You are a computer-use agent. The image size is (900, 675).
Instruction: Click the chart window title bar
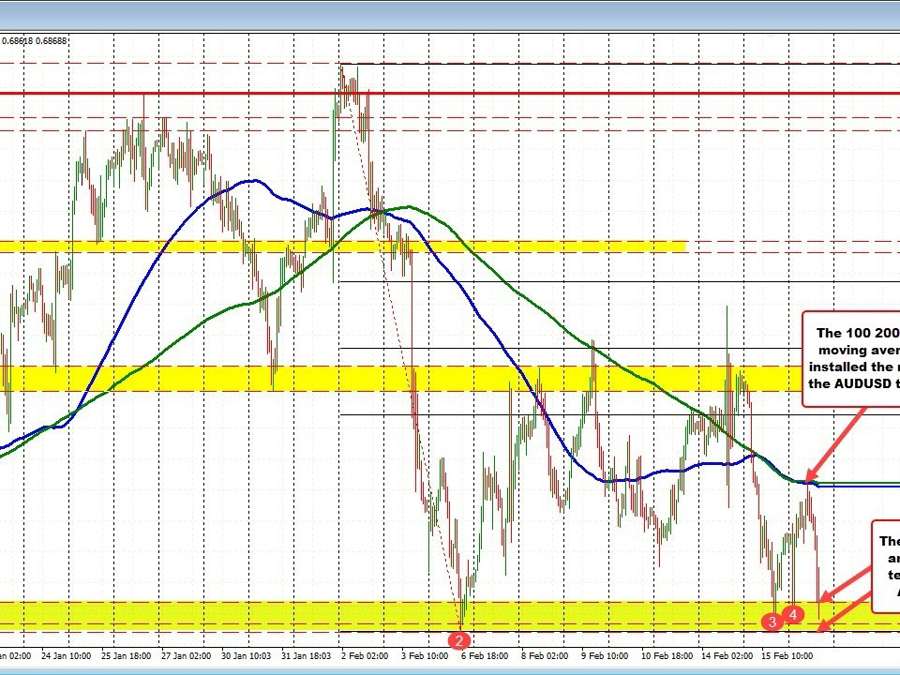pyautogui.click(x=450, y=14)
